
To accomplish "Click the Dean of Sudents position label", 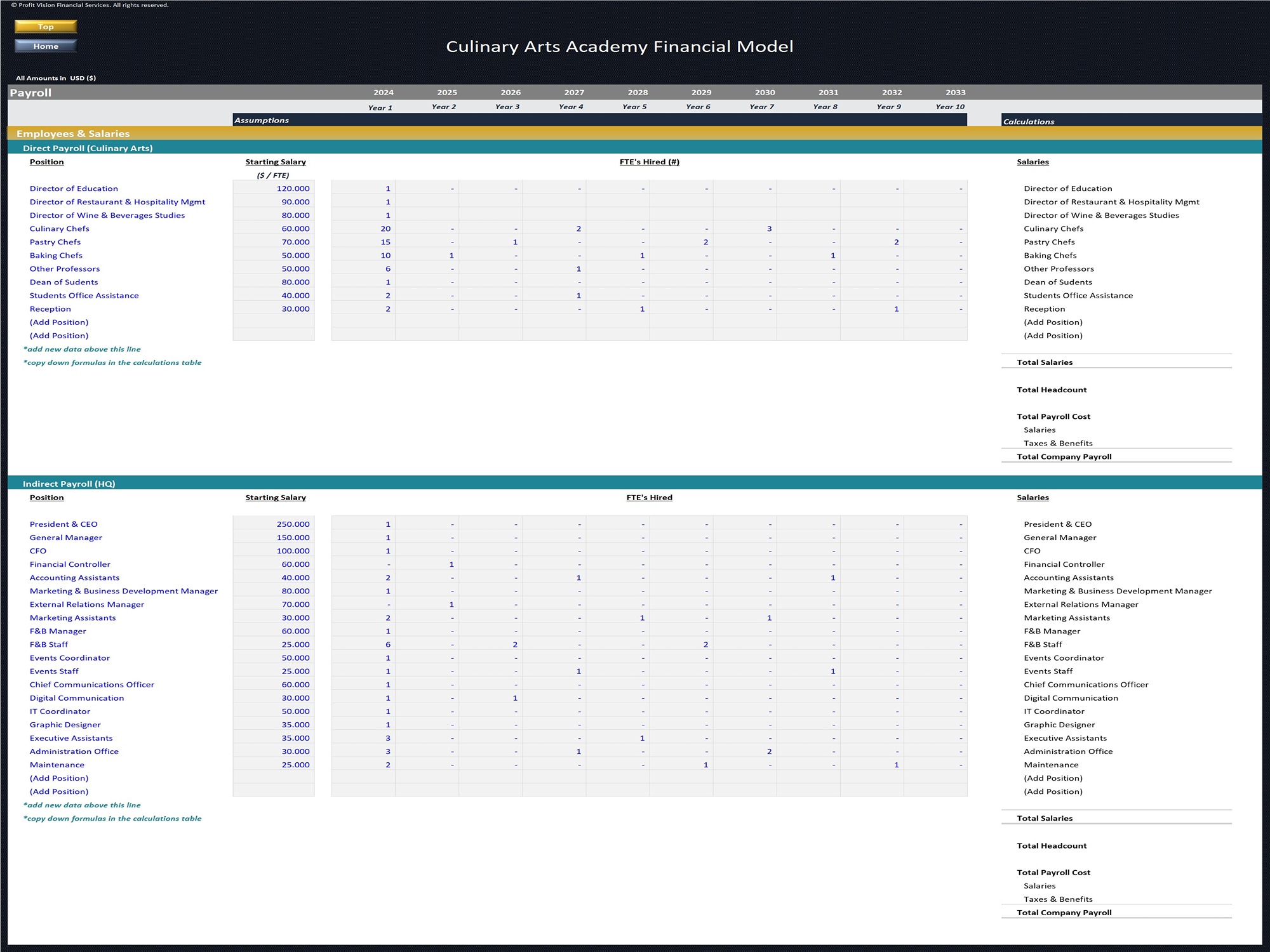I will 63,282.
